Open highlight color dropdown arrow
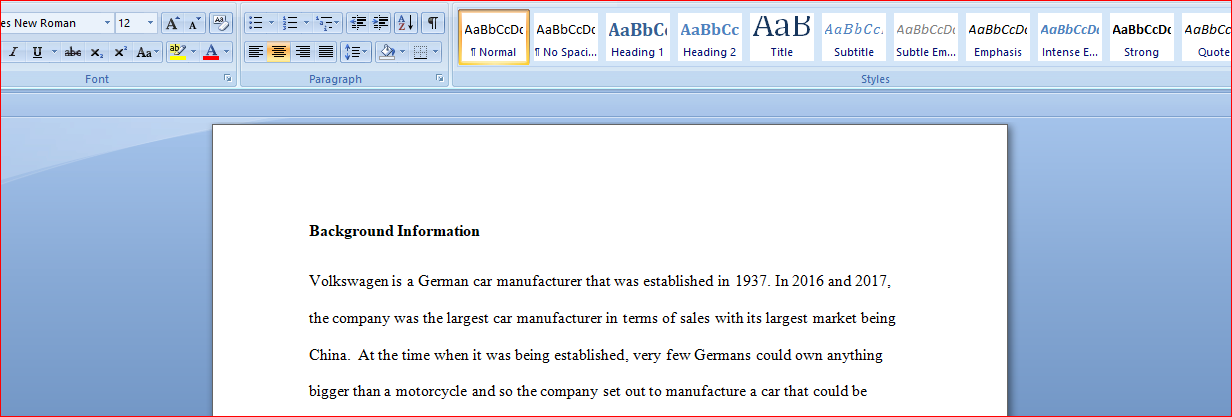Screen dimensions: 1232x417 [192, 52]
